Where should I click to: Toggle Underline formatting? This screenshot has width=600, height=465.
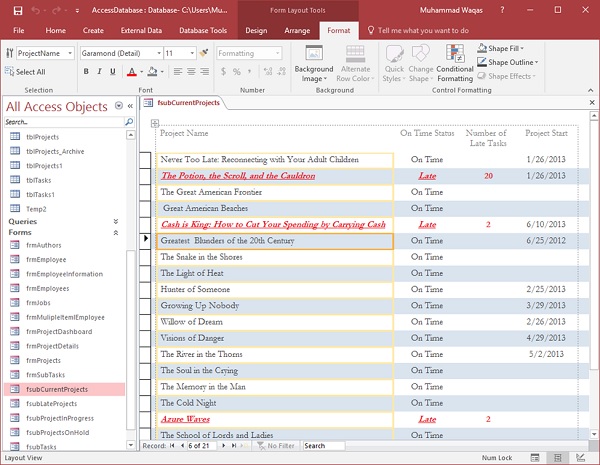click(114, 72)
